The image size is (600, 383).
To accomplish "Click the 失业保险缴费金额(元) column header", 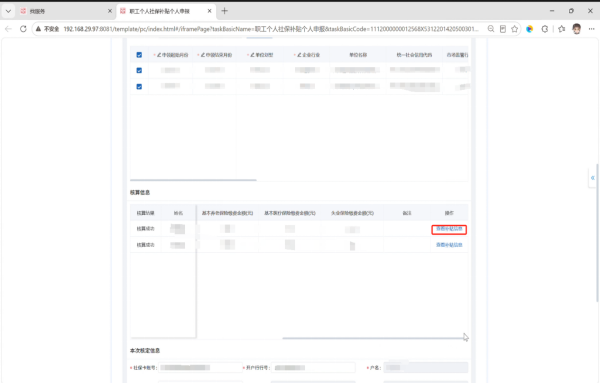I will 352,213.
